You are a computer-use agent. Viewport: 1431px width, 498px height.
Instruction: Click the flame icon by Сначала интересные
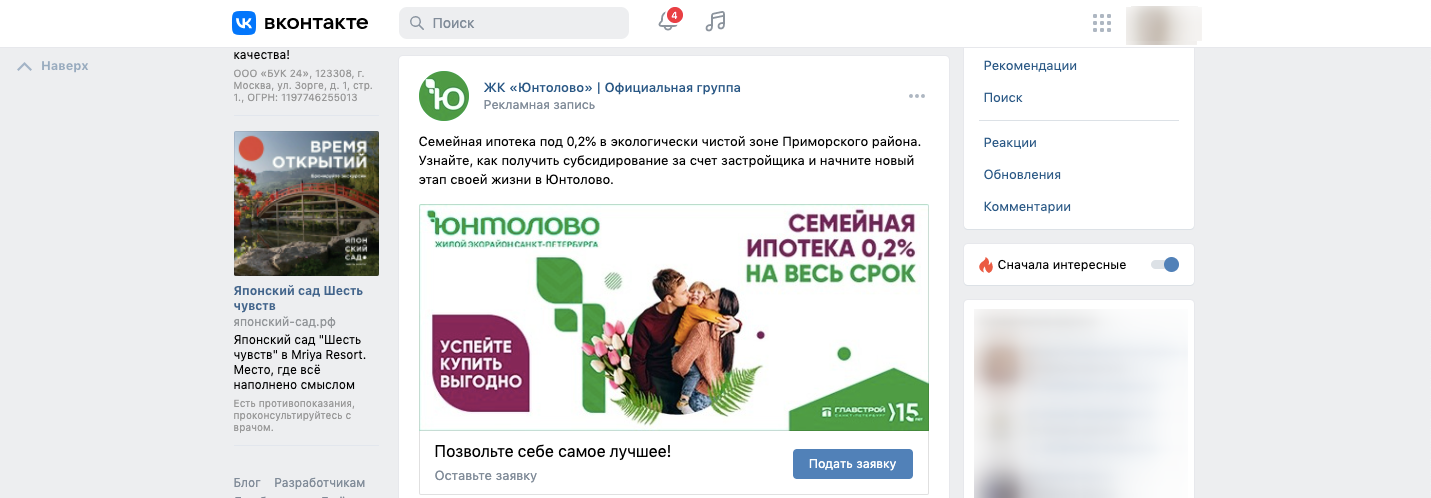986,265
